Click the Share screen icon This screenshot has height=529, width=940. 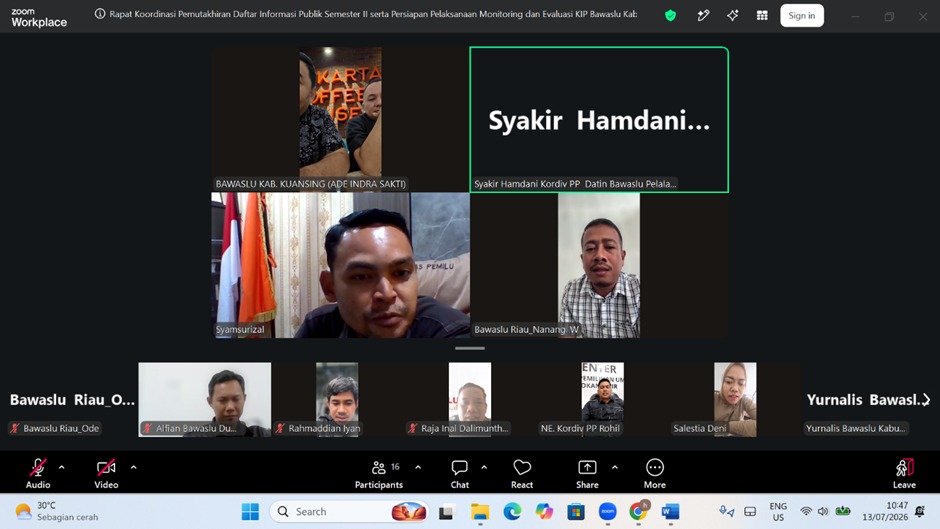pyautogui.click(x=587, y=474)
